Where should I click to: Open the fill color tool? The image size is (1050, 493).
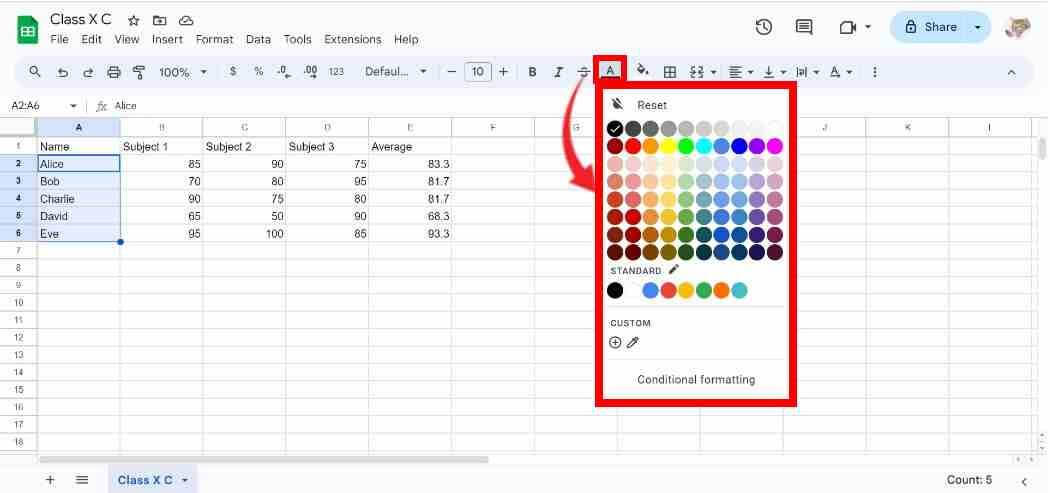[643, 71]
